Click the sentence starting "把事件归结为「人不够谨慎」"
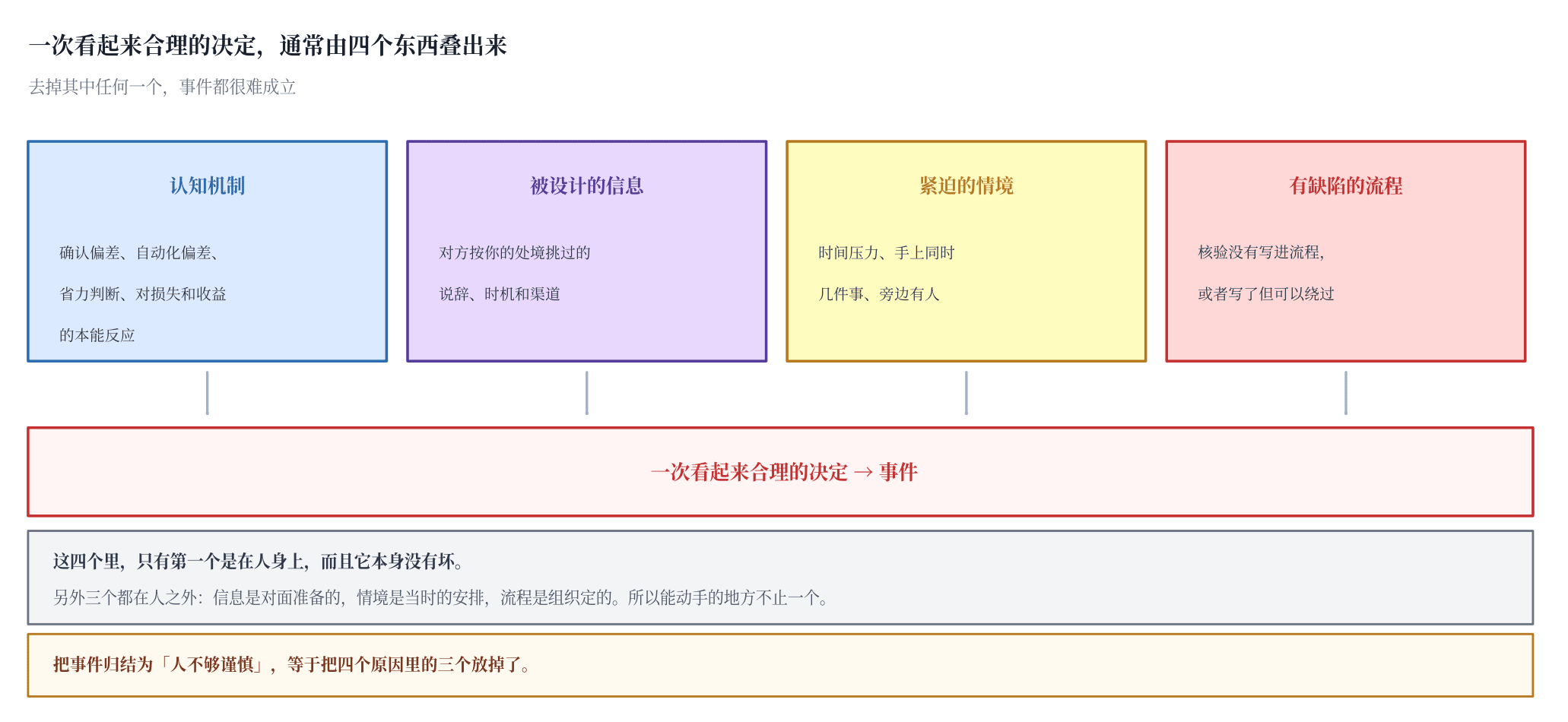Image resolution: width=1568 pixels, height=722 pixels. pyautogui.click(x=292, y=665)
